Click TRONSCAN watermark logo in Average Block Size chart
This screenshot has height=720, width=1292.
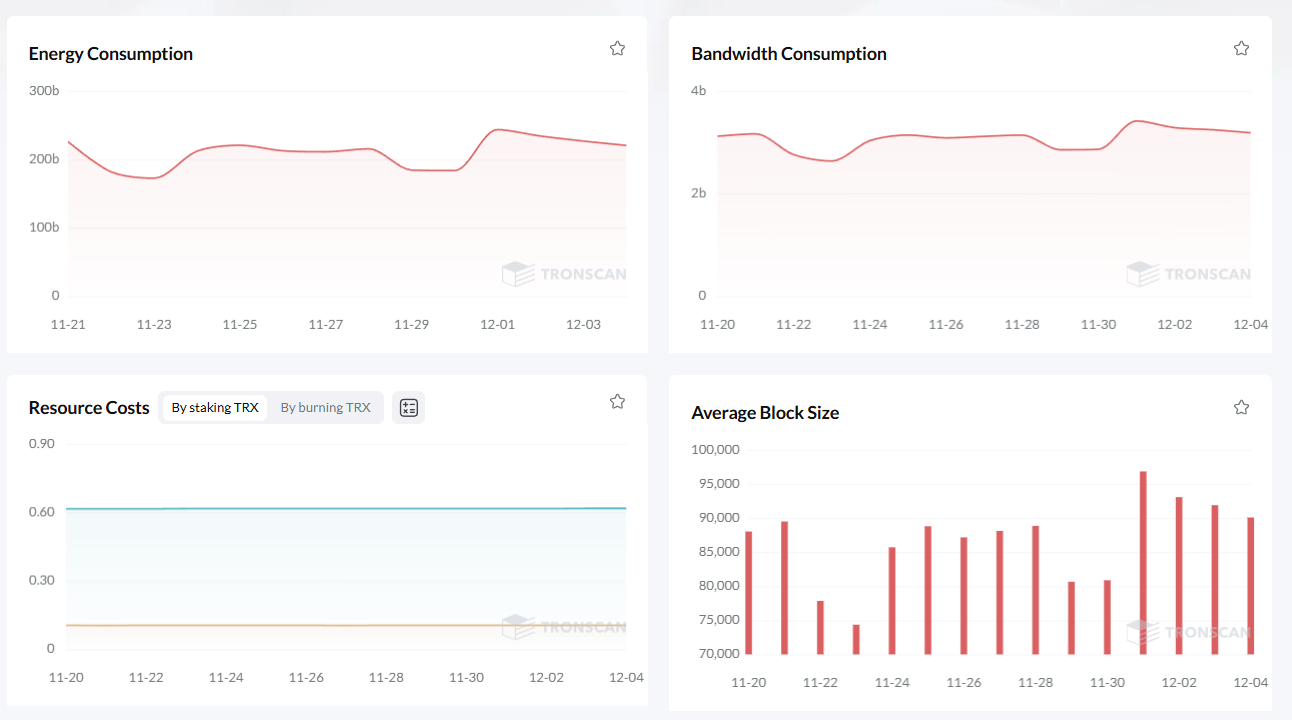click(1188, 632)
